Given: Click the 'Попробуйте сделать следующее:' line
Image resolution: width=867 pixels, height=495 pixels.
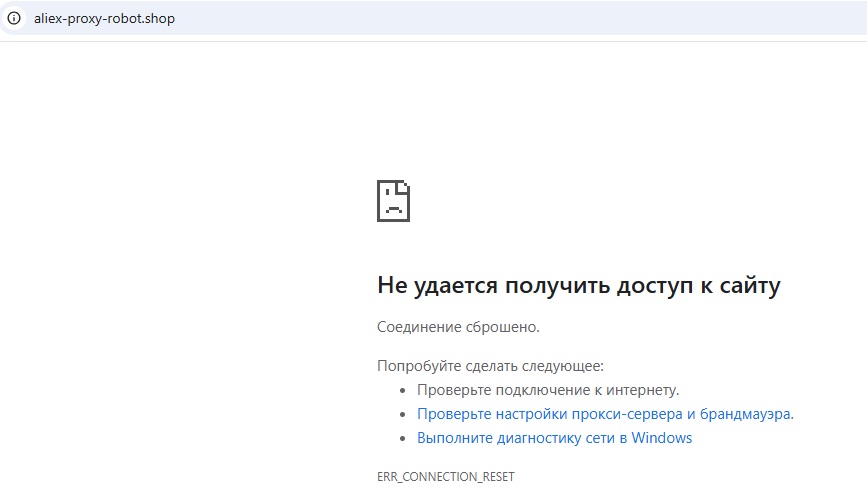Looking at the screenshot, I should pos(490,366).
